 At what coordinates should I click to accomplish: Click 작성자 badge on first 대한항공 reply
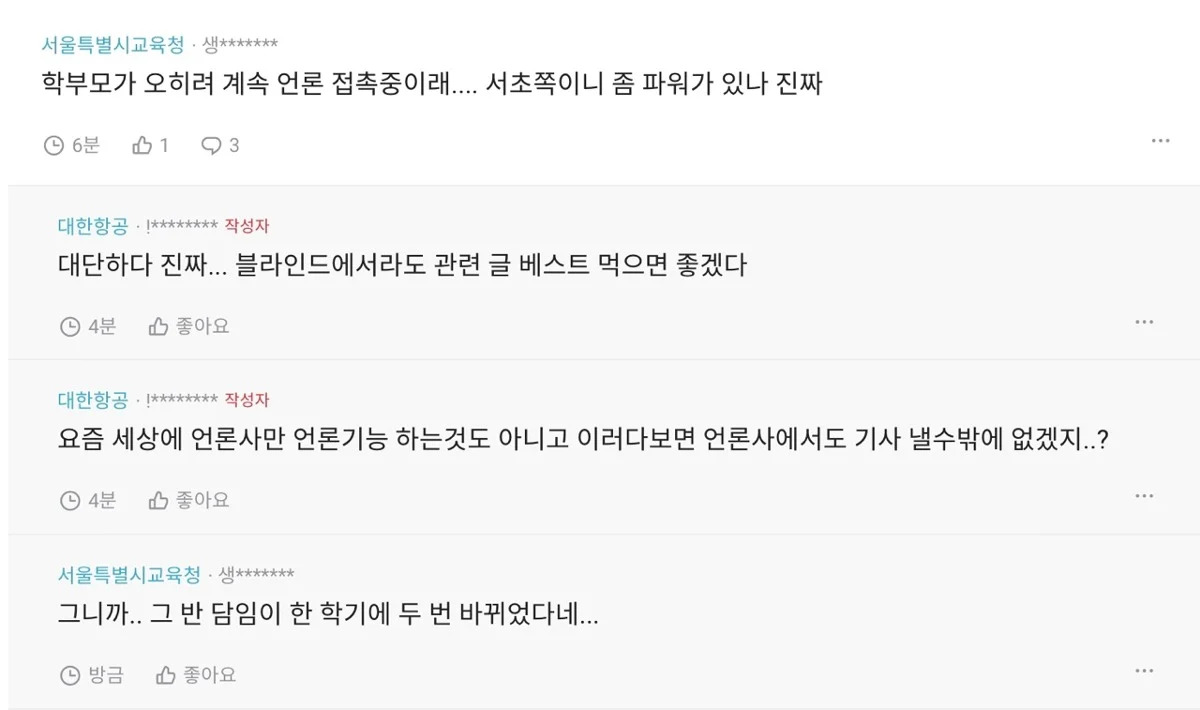247,226
